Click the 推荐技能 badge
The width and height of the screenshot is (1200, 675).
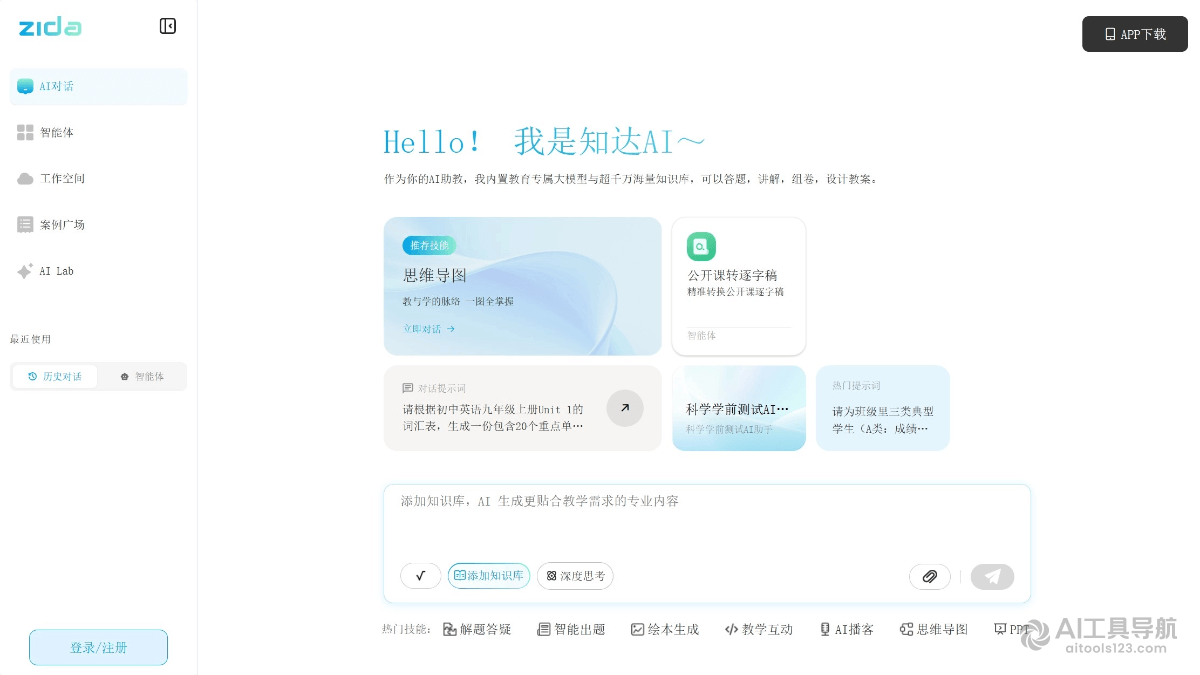[x=429, y=245]
